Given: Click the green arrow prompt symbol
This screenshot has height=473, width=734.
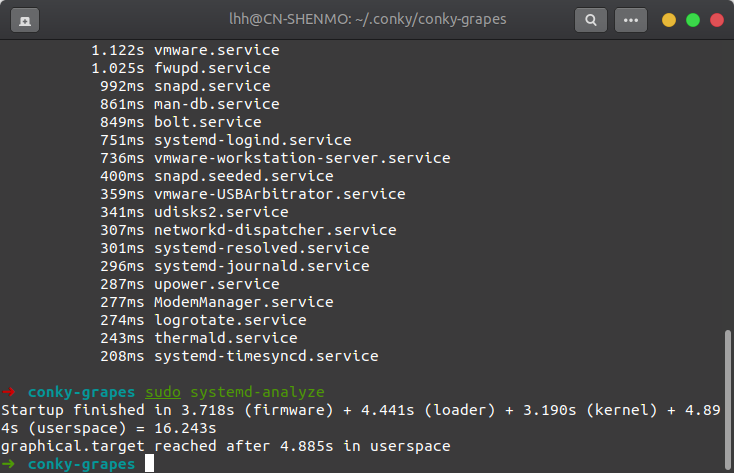Looking at the screenshot, I should [x=8, y=464].
